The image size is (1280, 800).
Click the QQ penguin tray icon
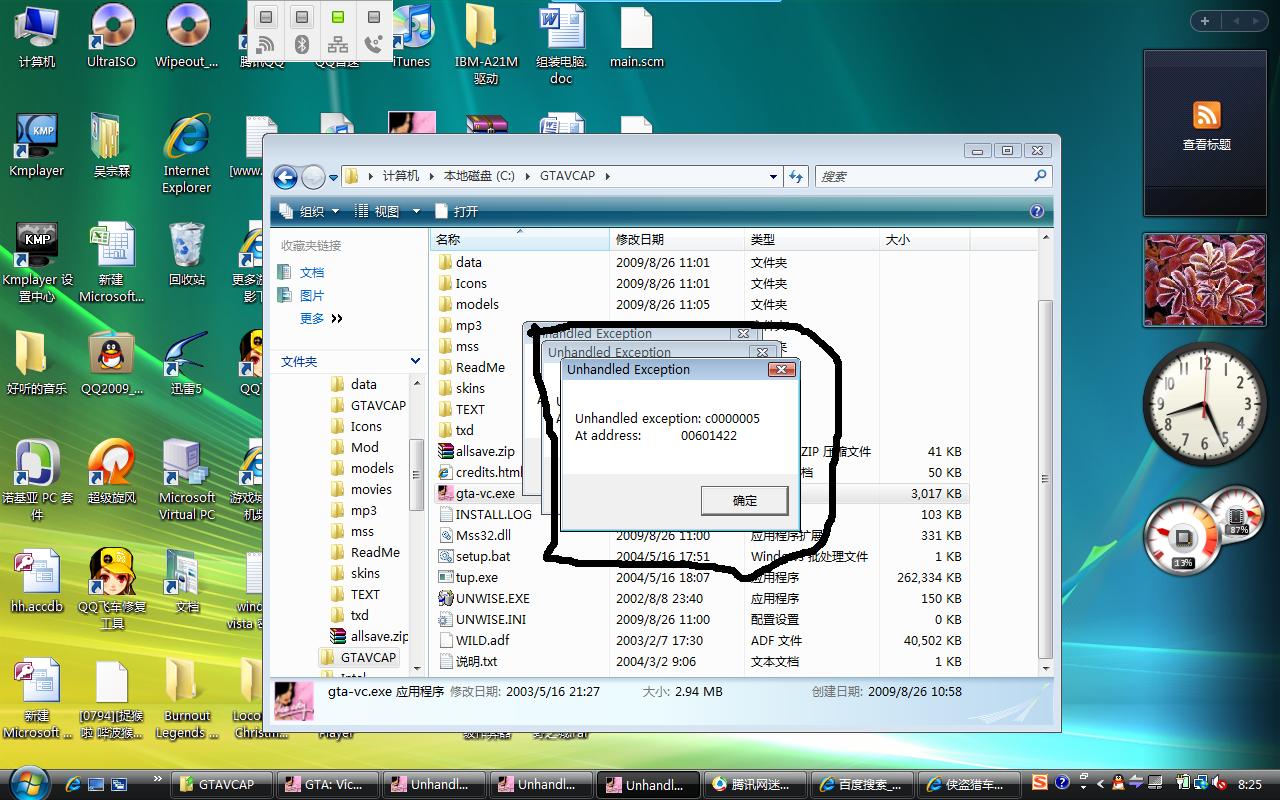[1119, 783]
